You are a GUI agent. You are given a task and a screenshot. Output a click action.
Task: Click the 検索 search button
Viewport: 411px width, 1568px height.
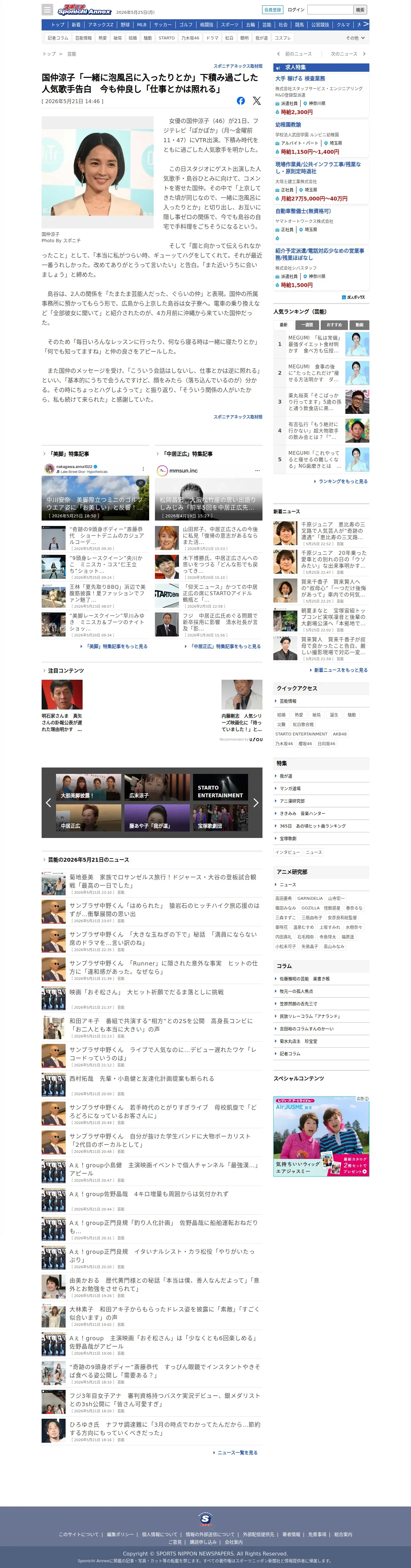[x=360, y=10]
